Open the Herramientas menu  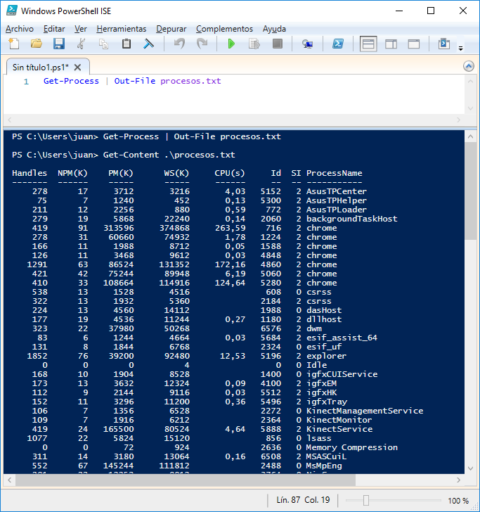121,29
